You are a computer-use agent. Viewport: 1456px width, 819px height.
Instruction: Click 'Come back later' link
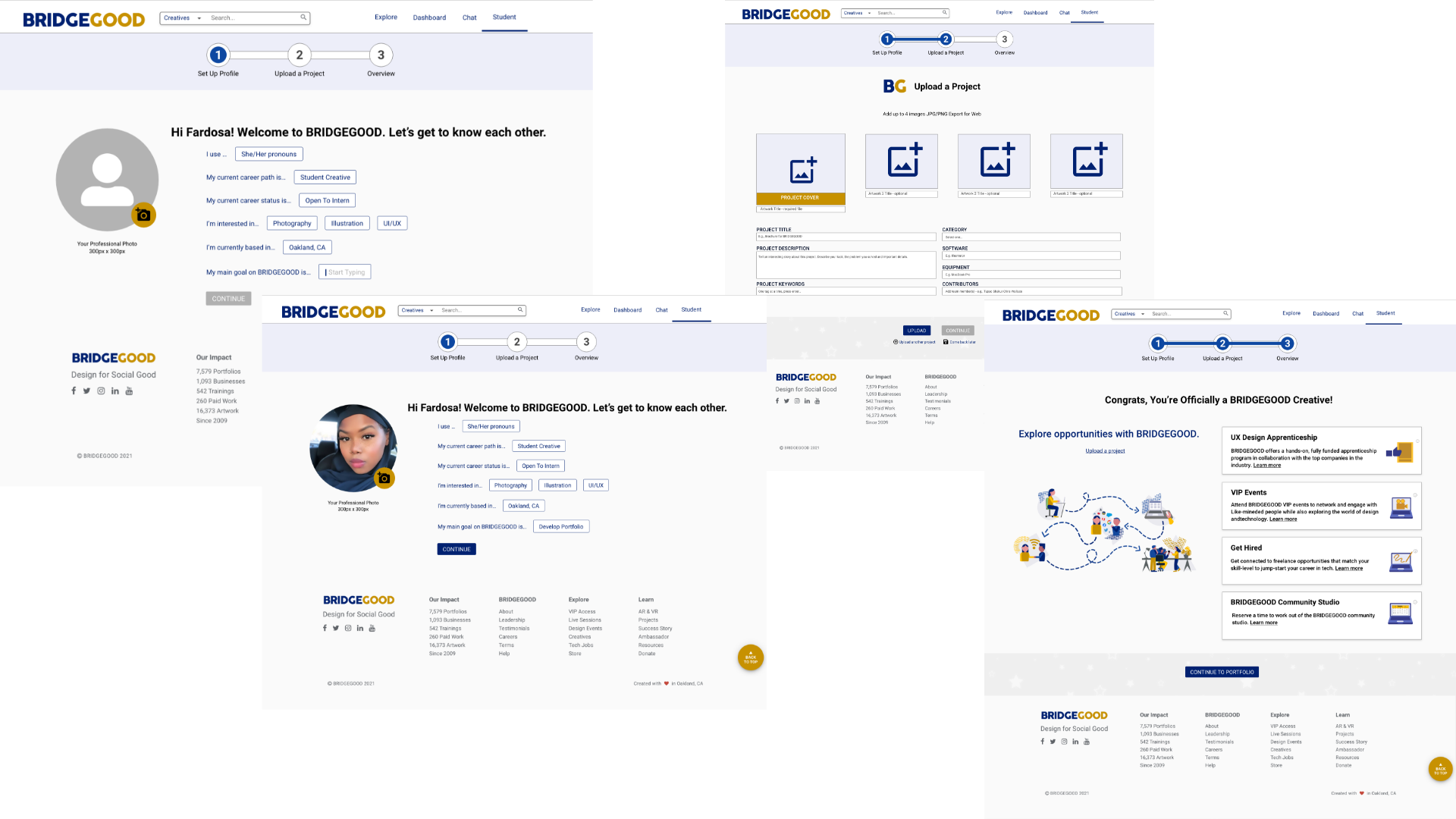pos(959,342)
